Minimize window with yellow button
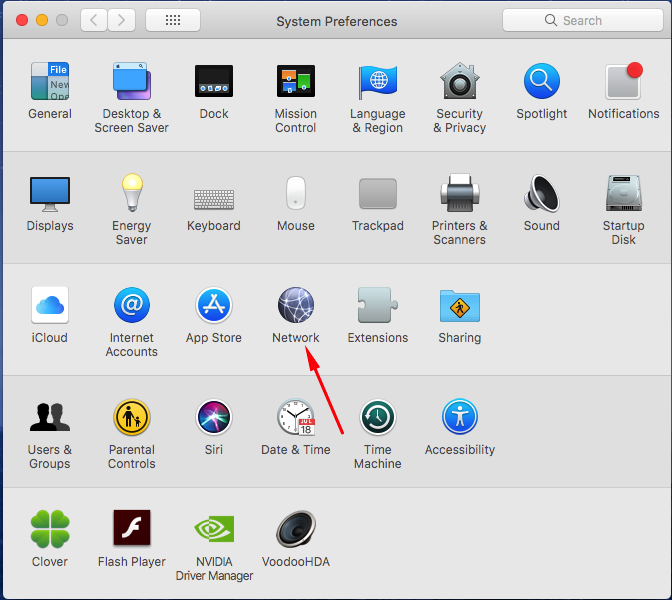The width and height of the screenshot is (672, 600). click(x=42, y=20)
